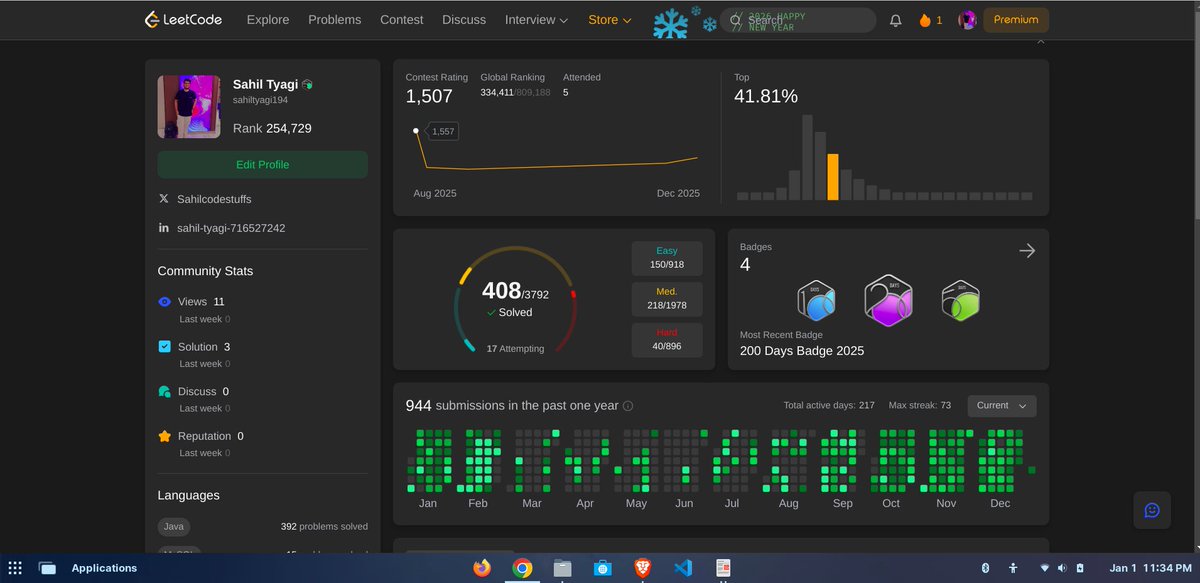Open the show desktop taskbar icon
Image resolution: width=1200 pixels, height=583 pixels.
[47, 568]
